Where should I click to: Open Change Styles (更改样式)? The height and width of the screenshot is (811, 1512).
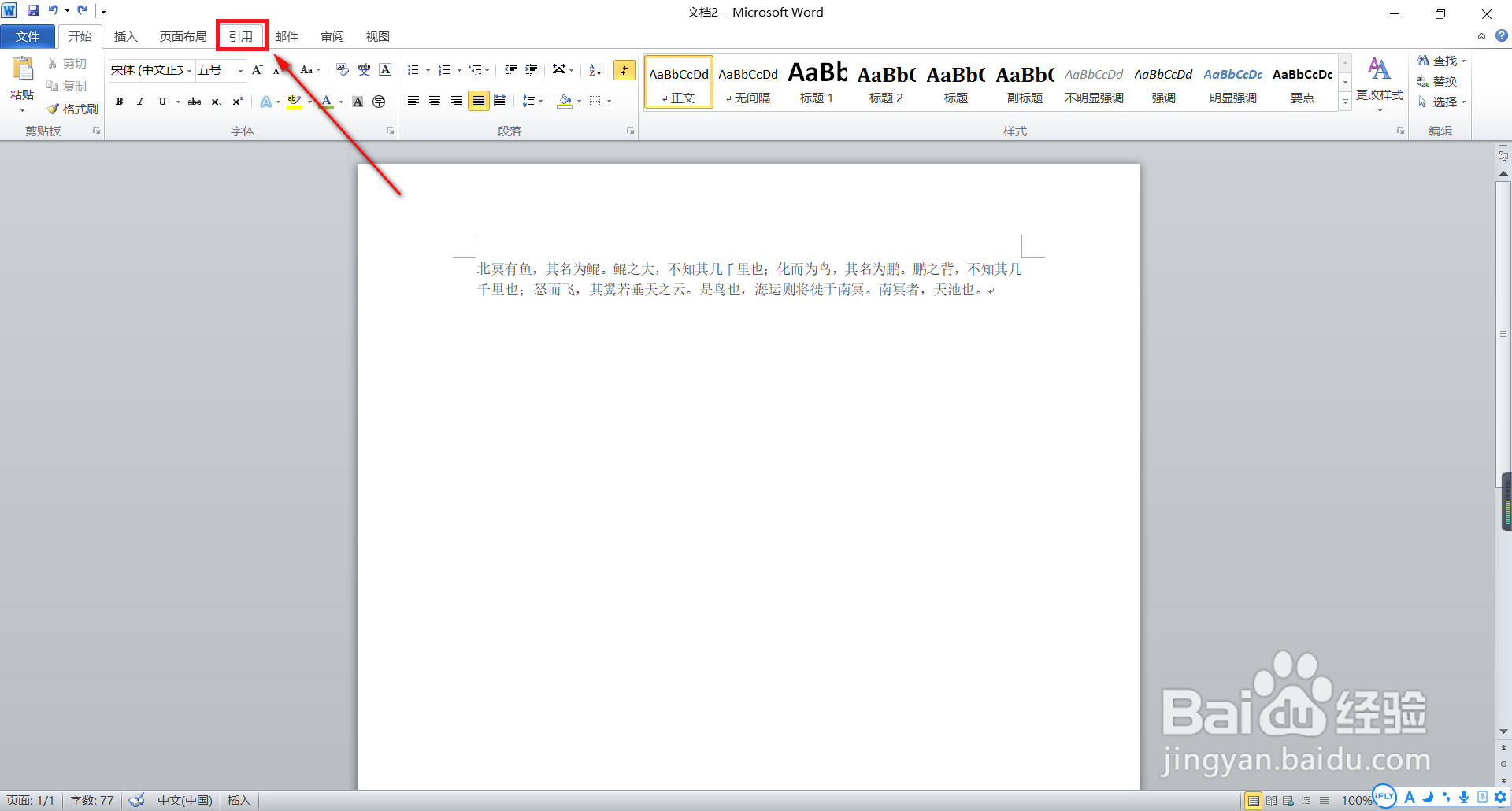[x=1380, y=83]
